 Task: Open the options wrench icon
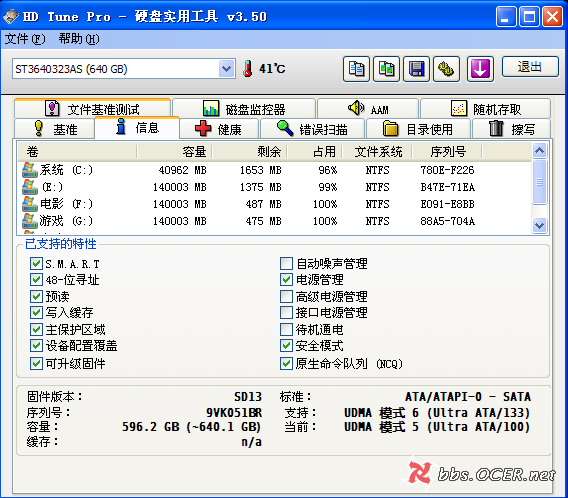[447, 68]
